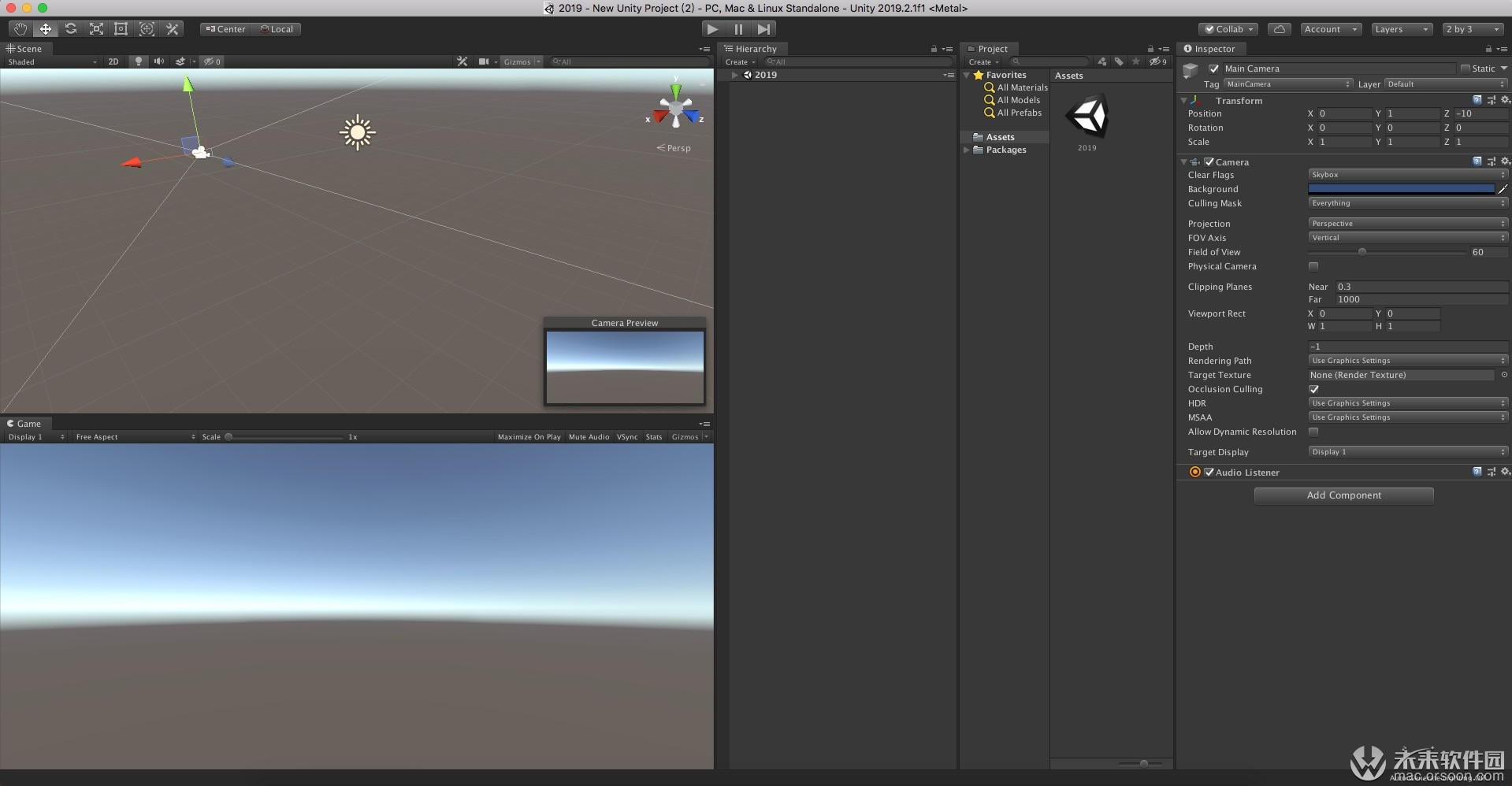
Task: Select the Rotate tool
Action: click(x=71, y=29)
